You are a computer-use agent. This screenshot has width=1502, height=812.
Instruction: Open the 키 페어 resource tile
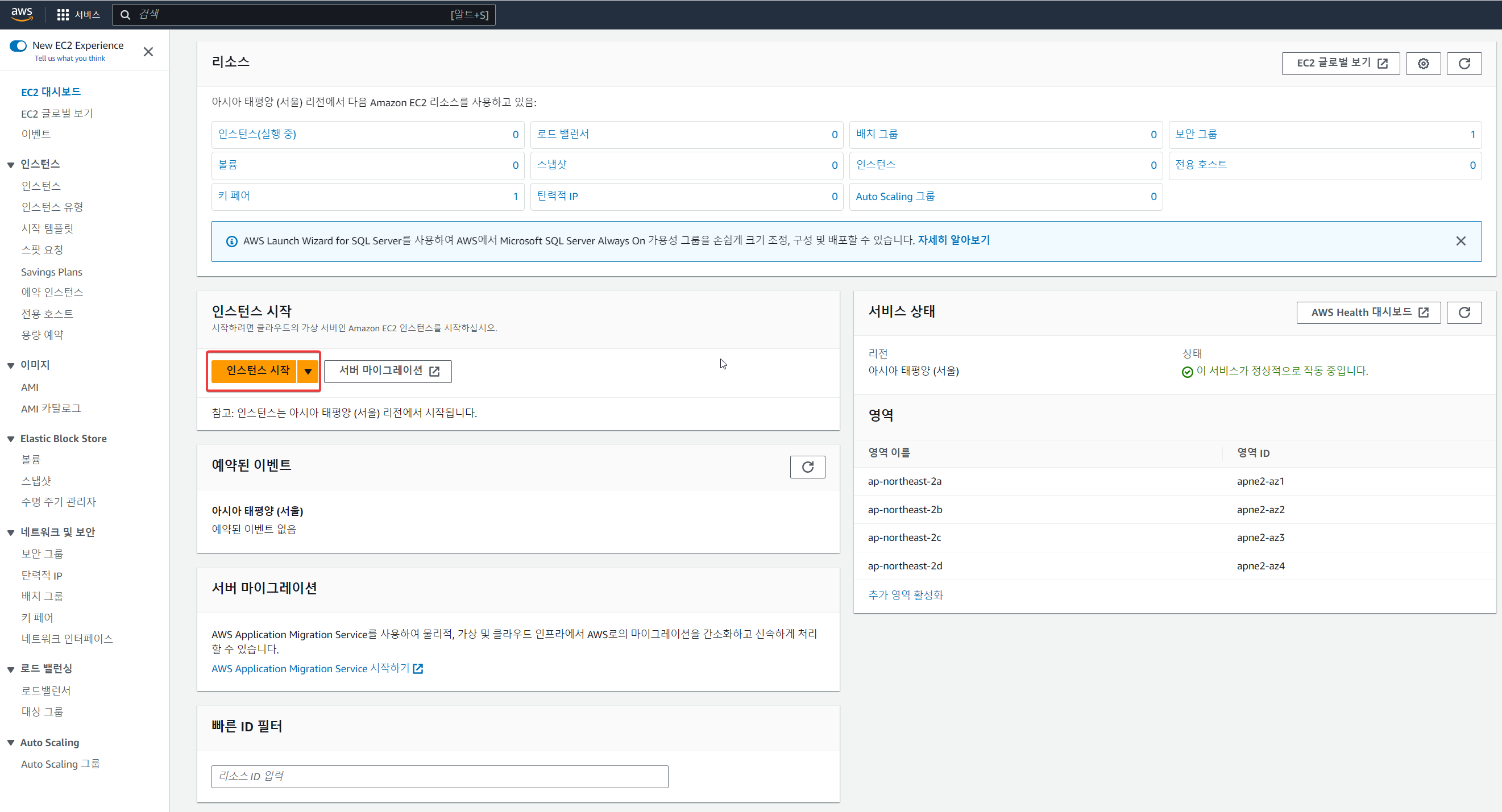click(368, 197)
